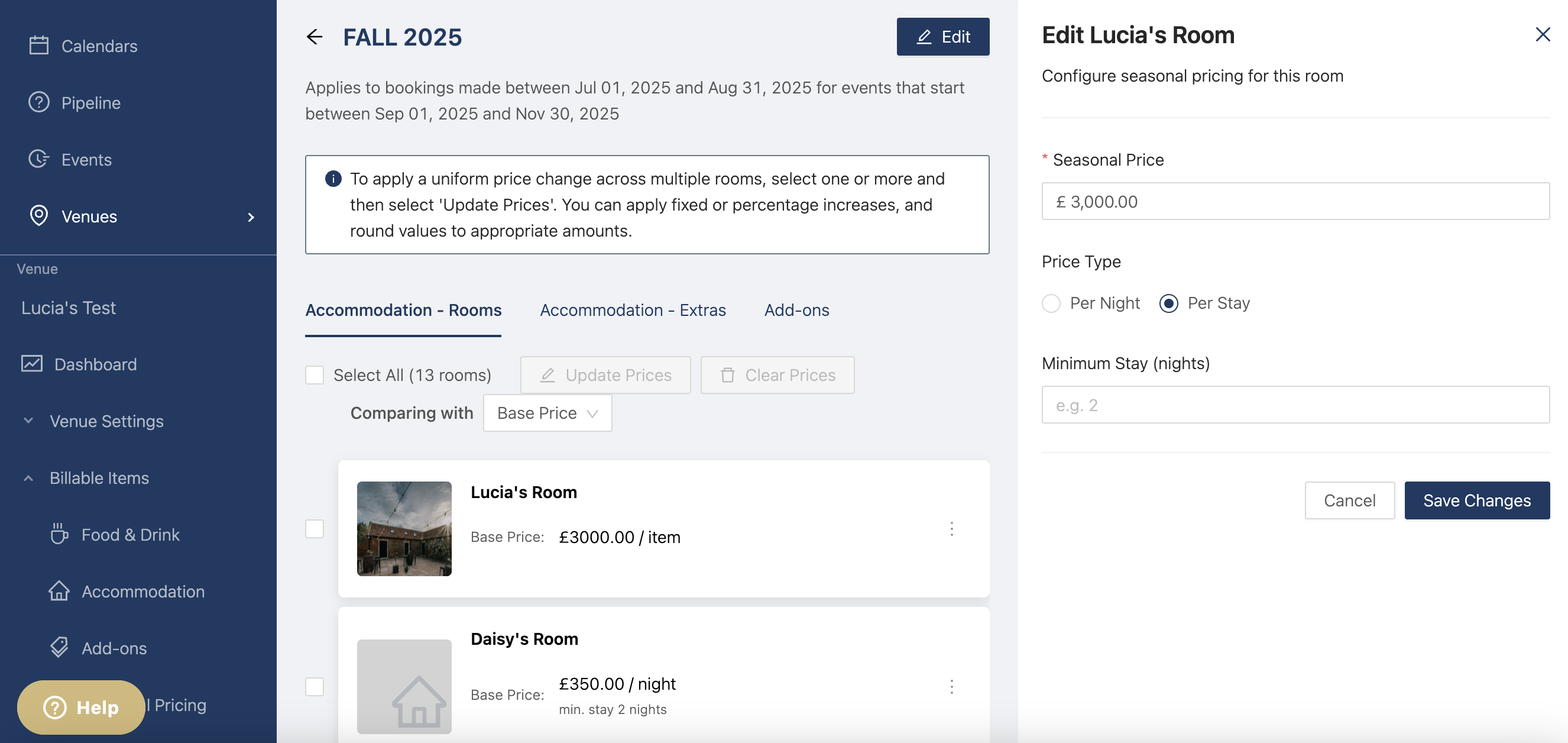Click the Lucia's Test venue name
This screenshot has width=1568, height=743.
[68, 308]
